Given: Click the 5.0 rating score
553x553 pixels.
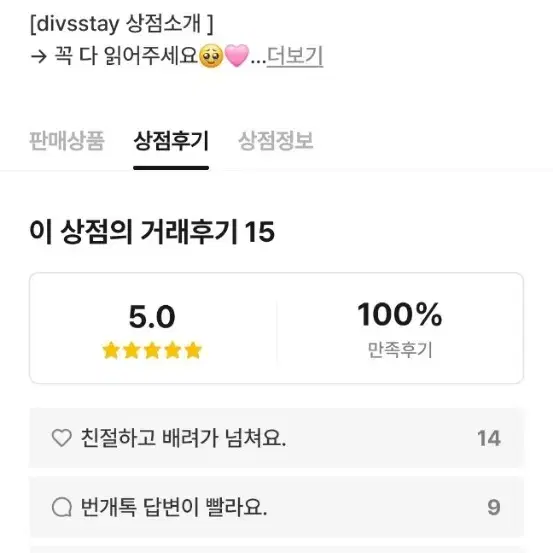Looking at the screenshot, I should (x=152, y=317).
